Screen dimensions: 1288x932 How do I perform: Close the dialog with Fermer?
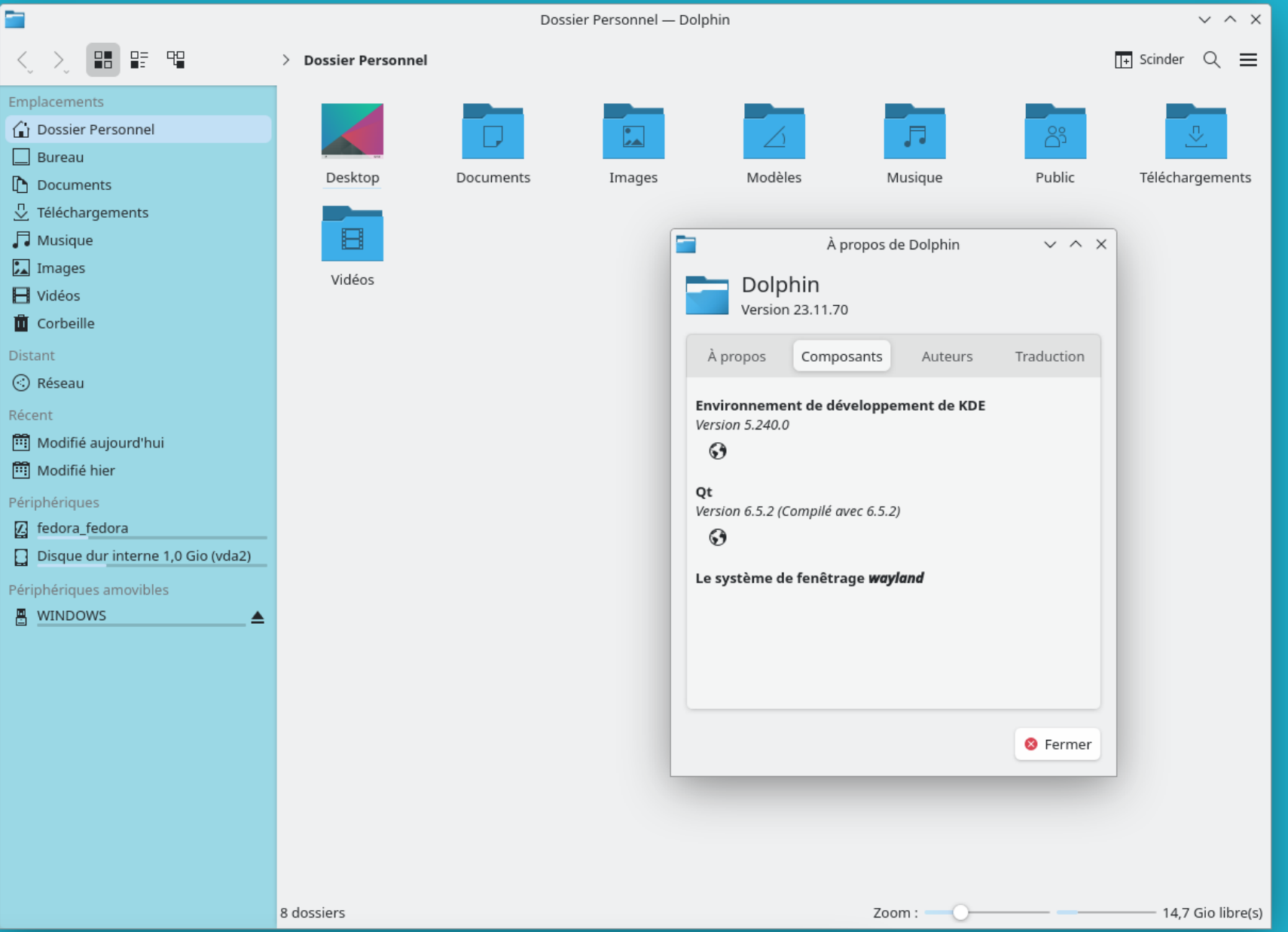tap(1058, 744)
